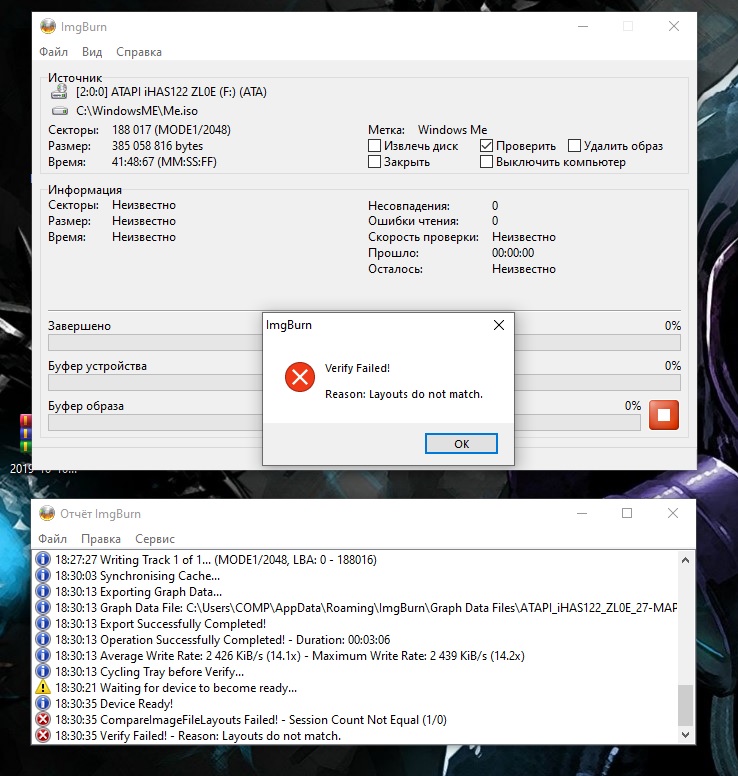Click the optical drive icon beside ATAPI iHAS122

59,92
